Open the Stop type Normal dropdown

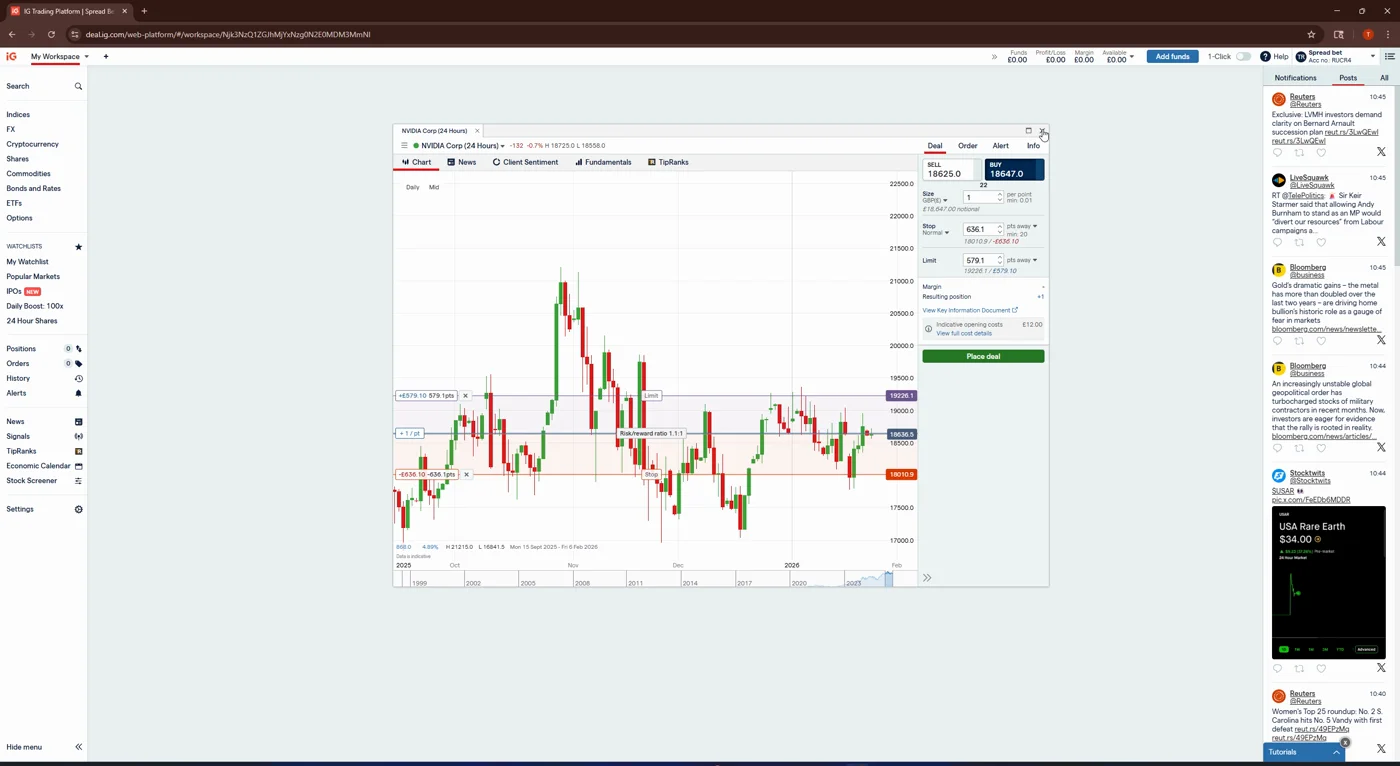pyautogui.click(x=935, y=233)
